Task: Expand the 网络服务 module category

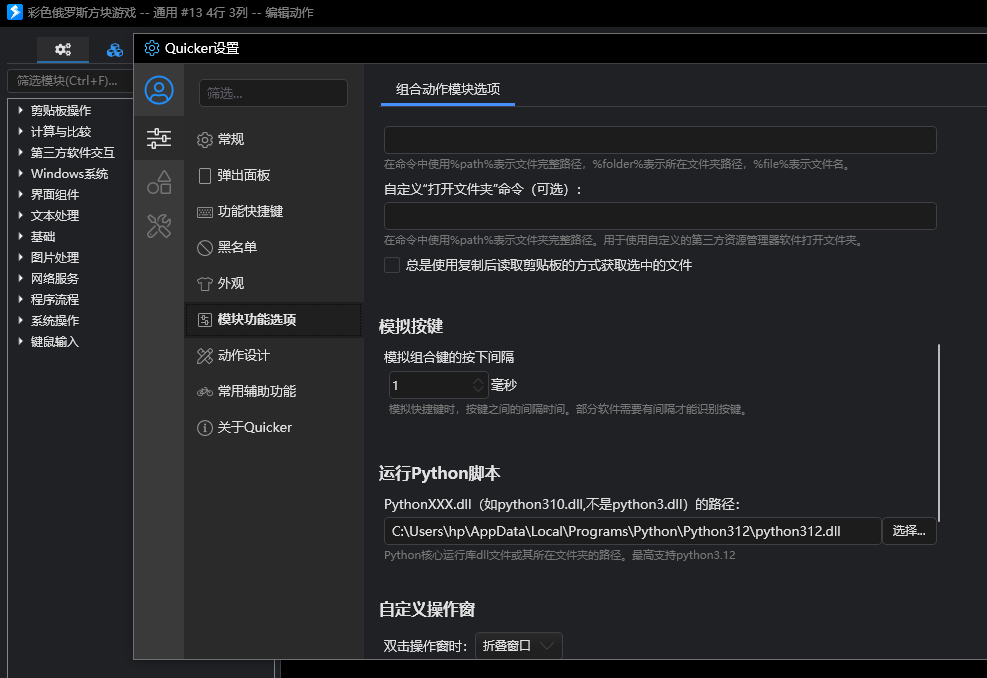Action: [x=21, y=278]
